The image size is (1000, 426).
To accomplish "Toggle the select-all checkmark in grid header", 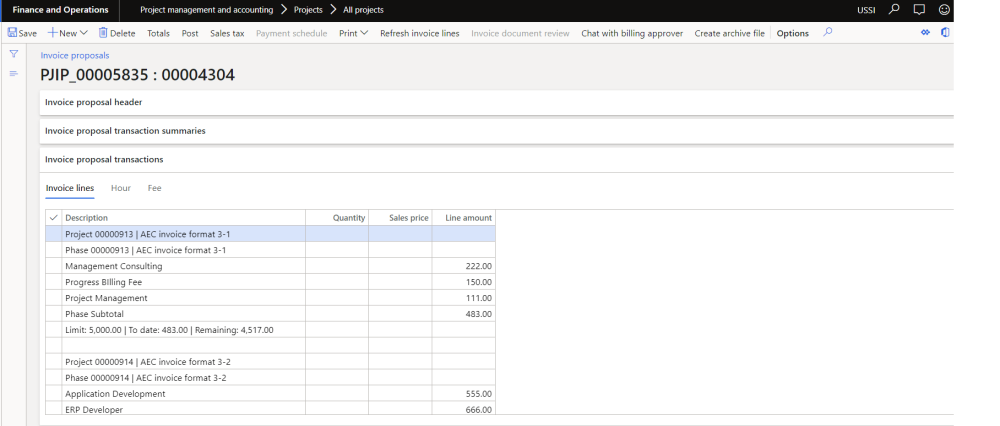I will 54,217.
